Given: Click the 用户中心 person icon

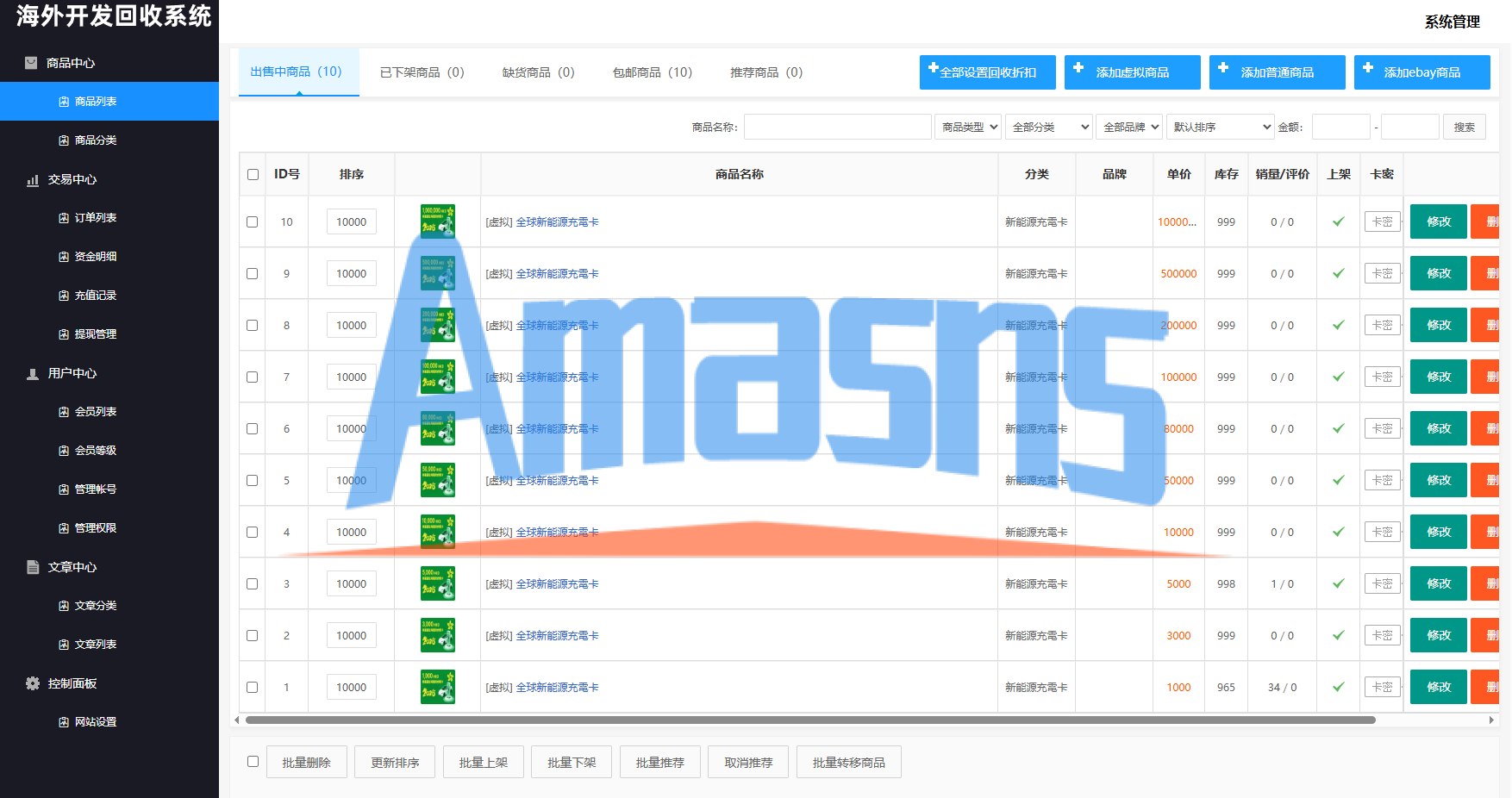Looking at the screenshot, I should 33,374.
